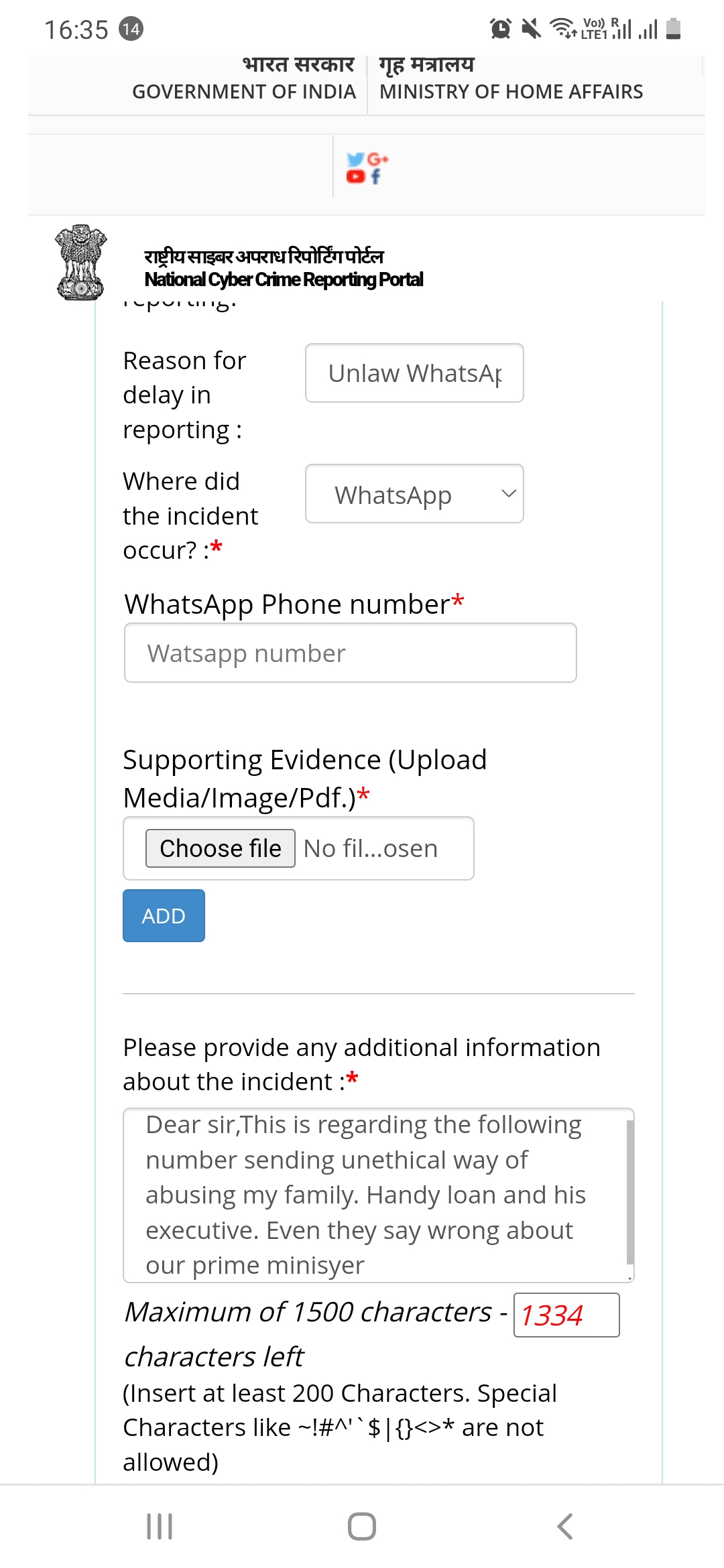
Task: Expand the incident location WhatsApp dropdown
Action: (x=414, y=494)
